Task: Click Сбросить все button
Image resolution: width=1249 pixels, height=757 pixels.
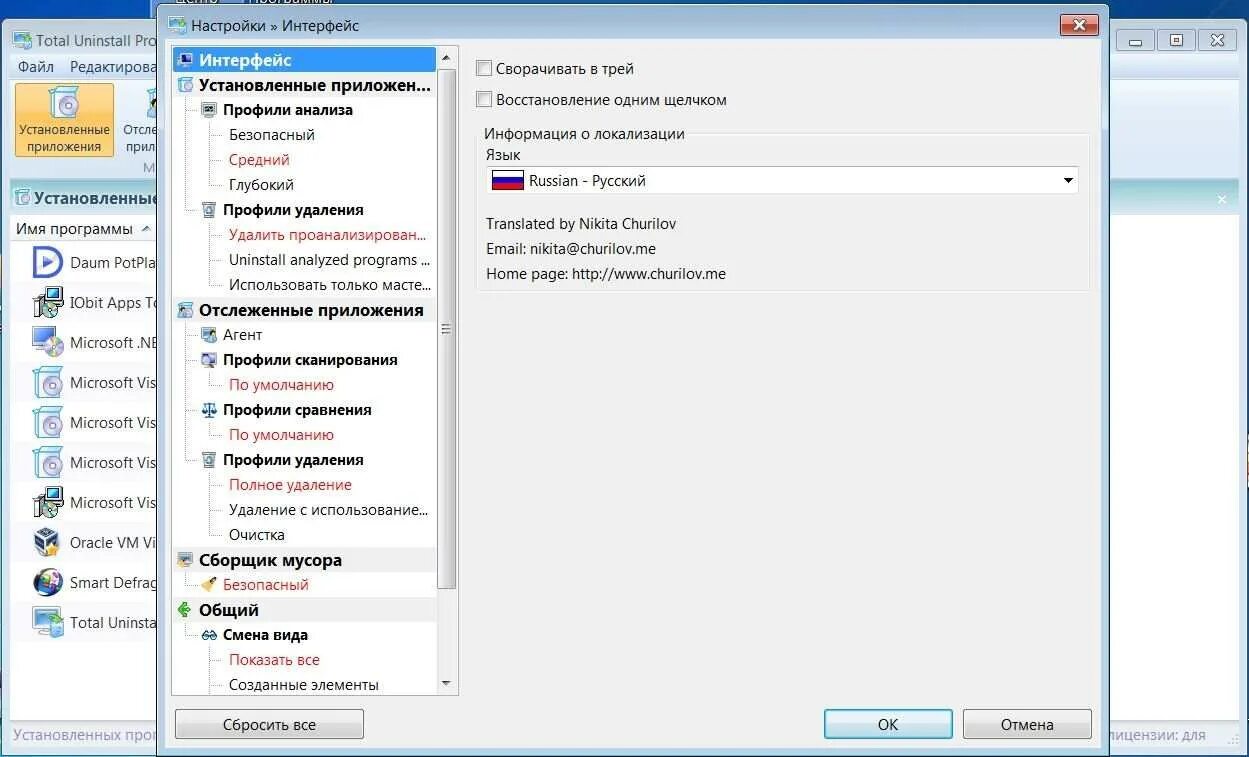Action: (x=269, y=725)
